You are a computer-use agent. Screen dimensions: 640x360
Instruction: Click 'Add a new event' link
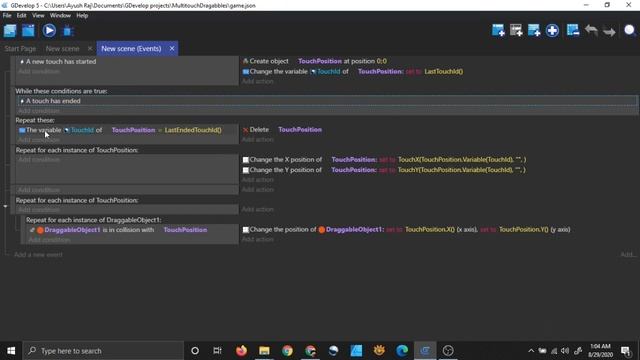tap(38, 255)
